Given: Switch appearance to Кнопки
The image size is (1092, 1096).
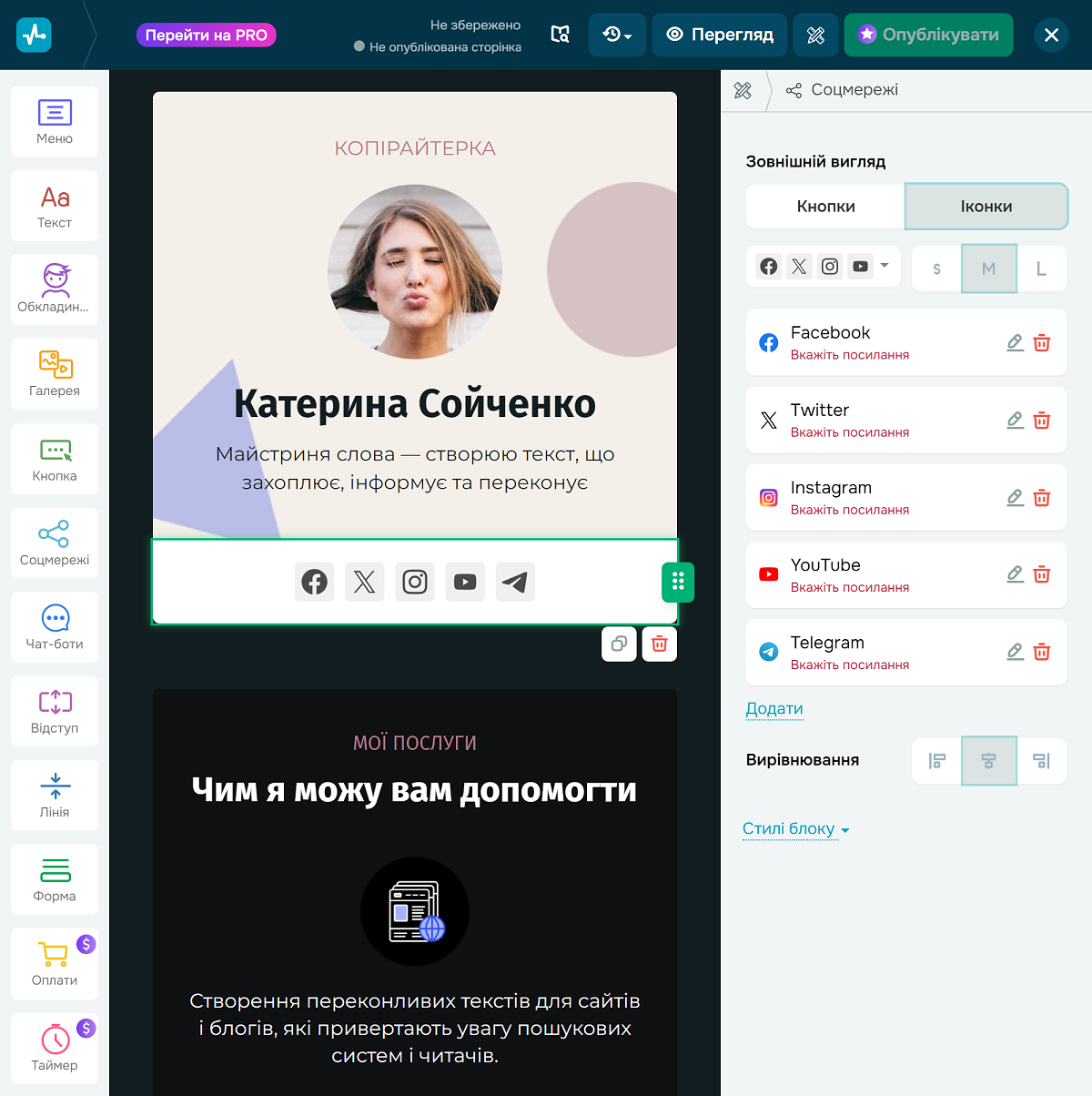Looking at the screenshot, I should pyautogui.click(x=824, y=207).
